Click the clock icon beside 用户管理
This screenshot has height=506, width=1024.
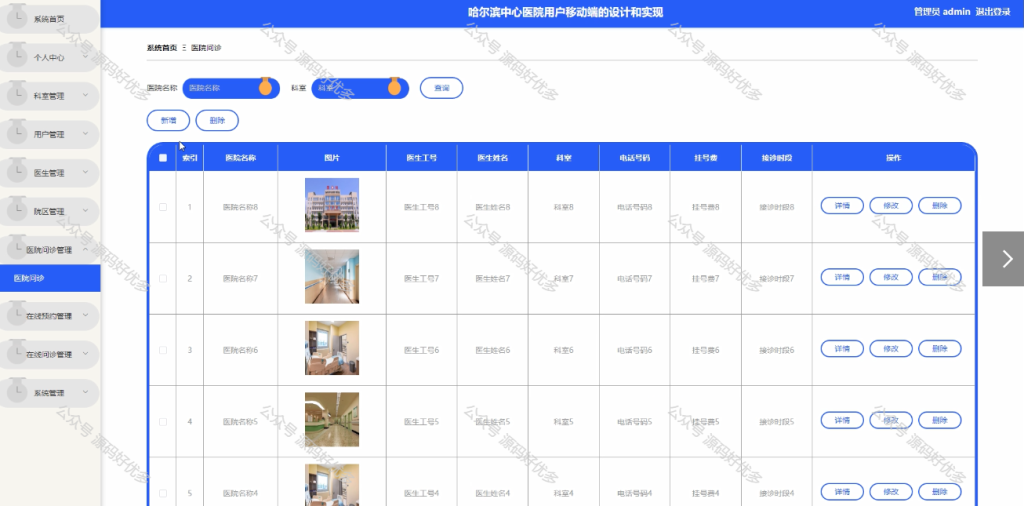point(16,133)
